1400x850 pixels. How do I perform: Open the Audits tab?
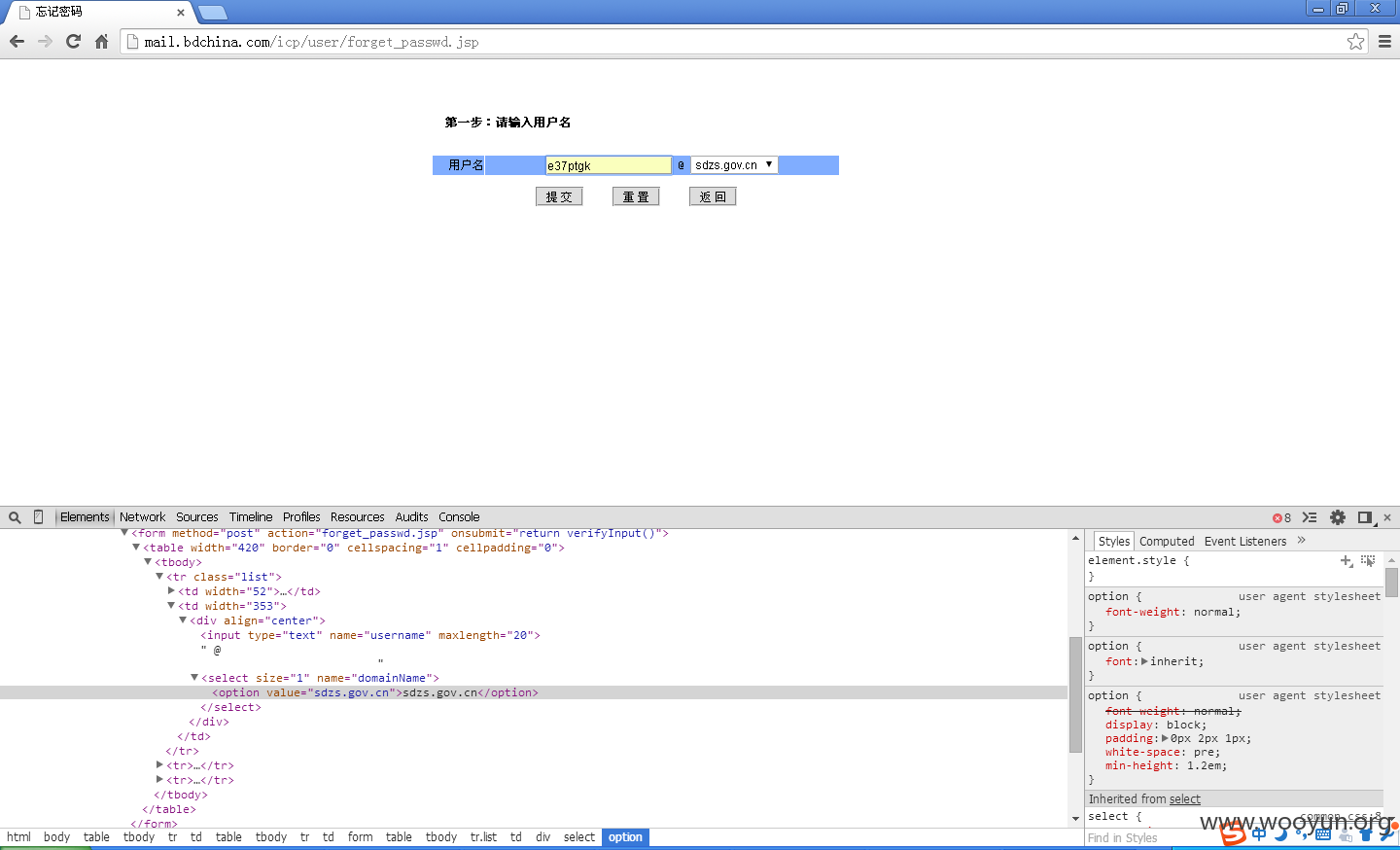(x=412, y=517)
